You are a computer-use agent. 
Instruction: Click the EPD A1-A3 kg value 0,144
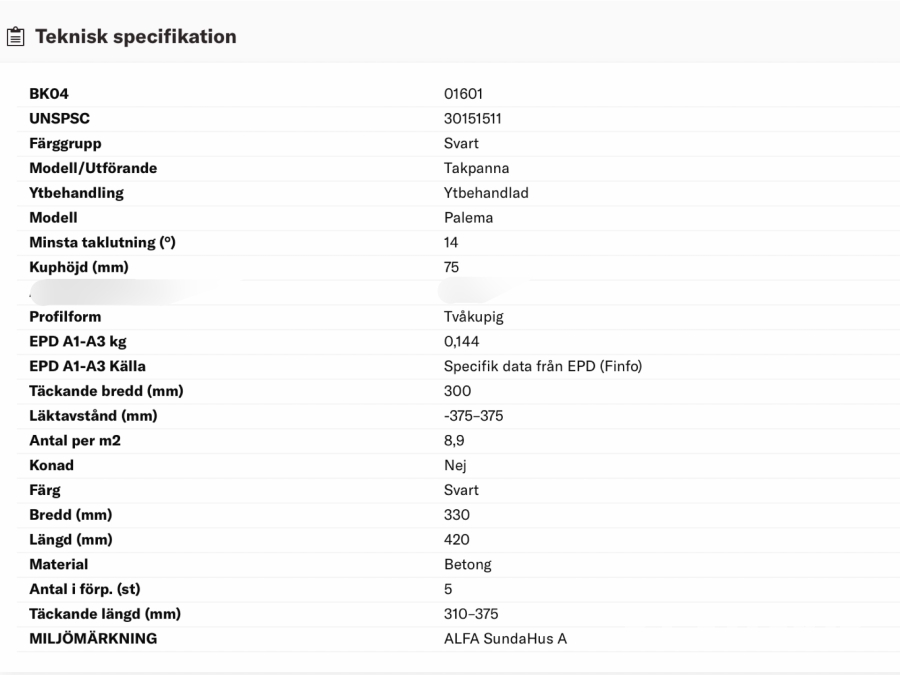[x=462, y=342]
